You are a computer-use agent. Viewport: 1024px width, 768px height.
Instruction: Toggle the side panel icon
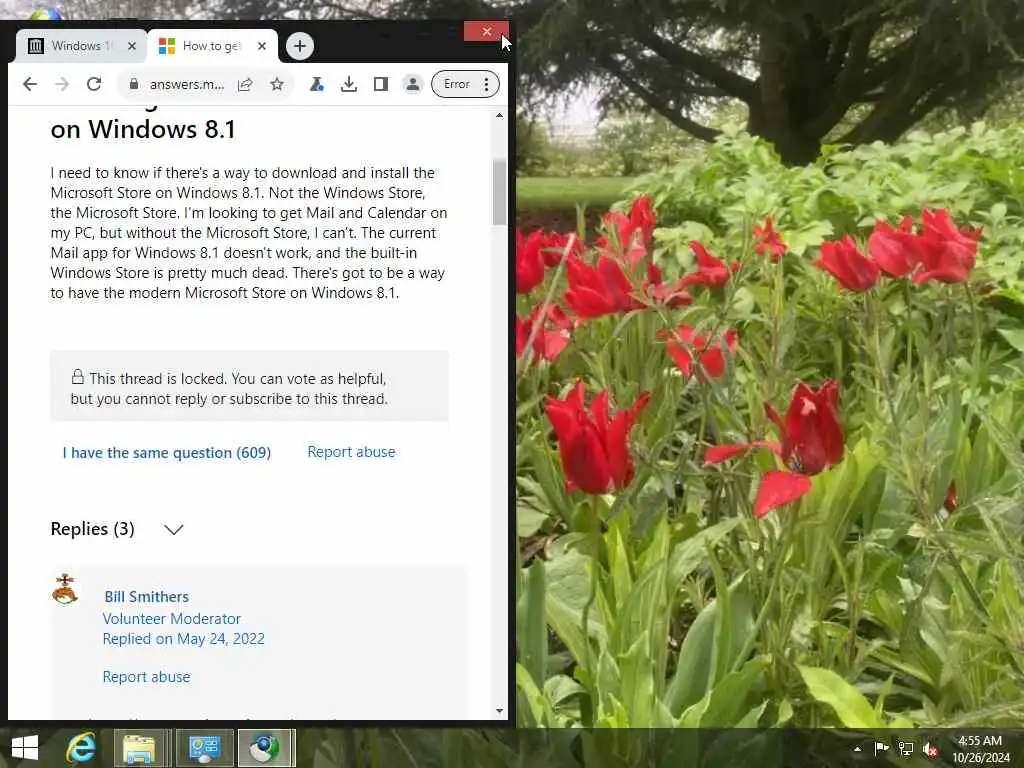pyautogui.click(x=381, y=84)
